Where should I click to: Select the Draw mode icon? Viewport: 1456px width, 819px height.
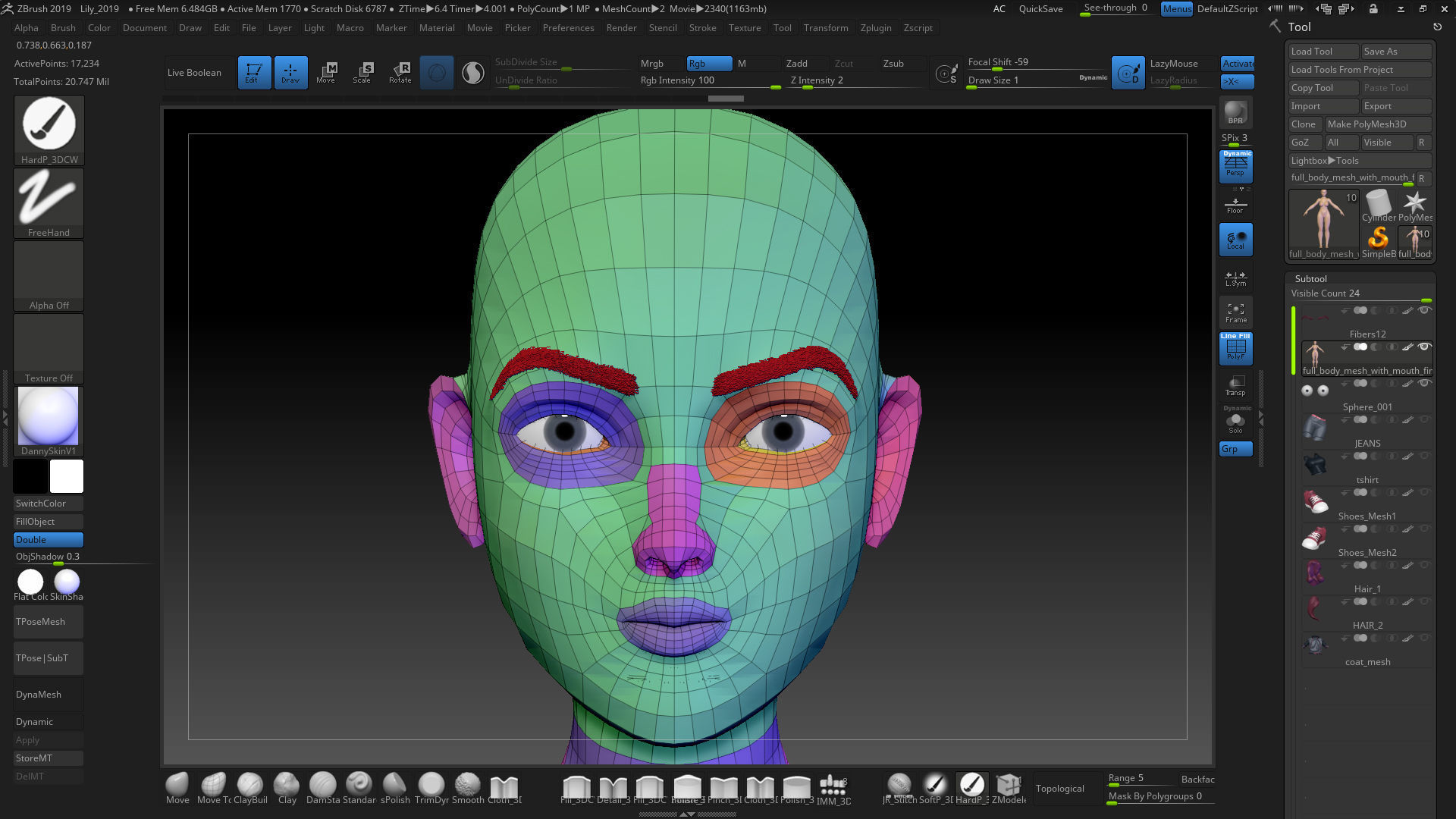coord(290,73)
